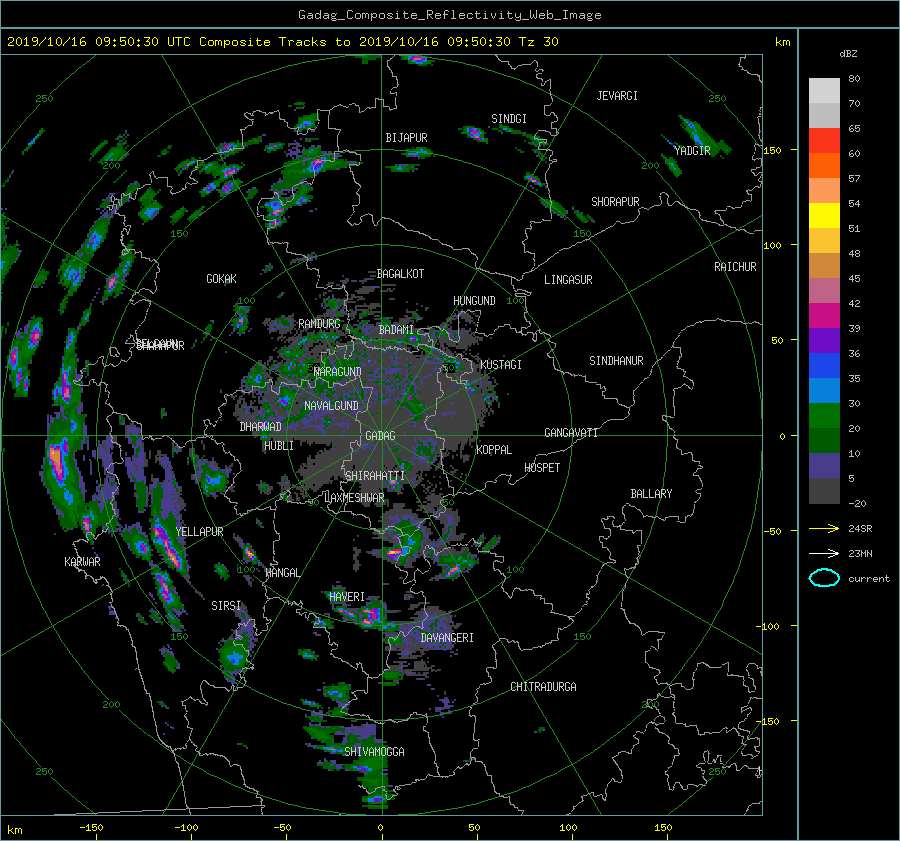Click the KUSTAGI city label
Screen dimensions: 900x841
point(501,365)
